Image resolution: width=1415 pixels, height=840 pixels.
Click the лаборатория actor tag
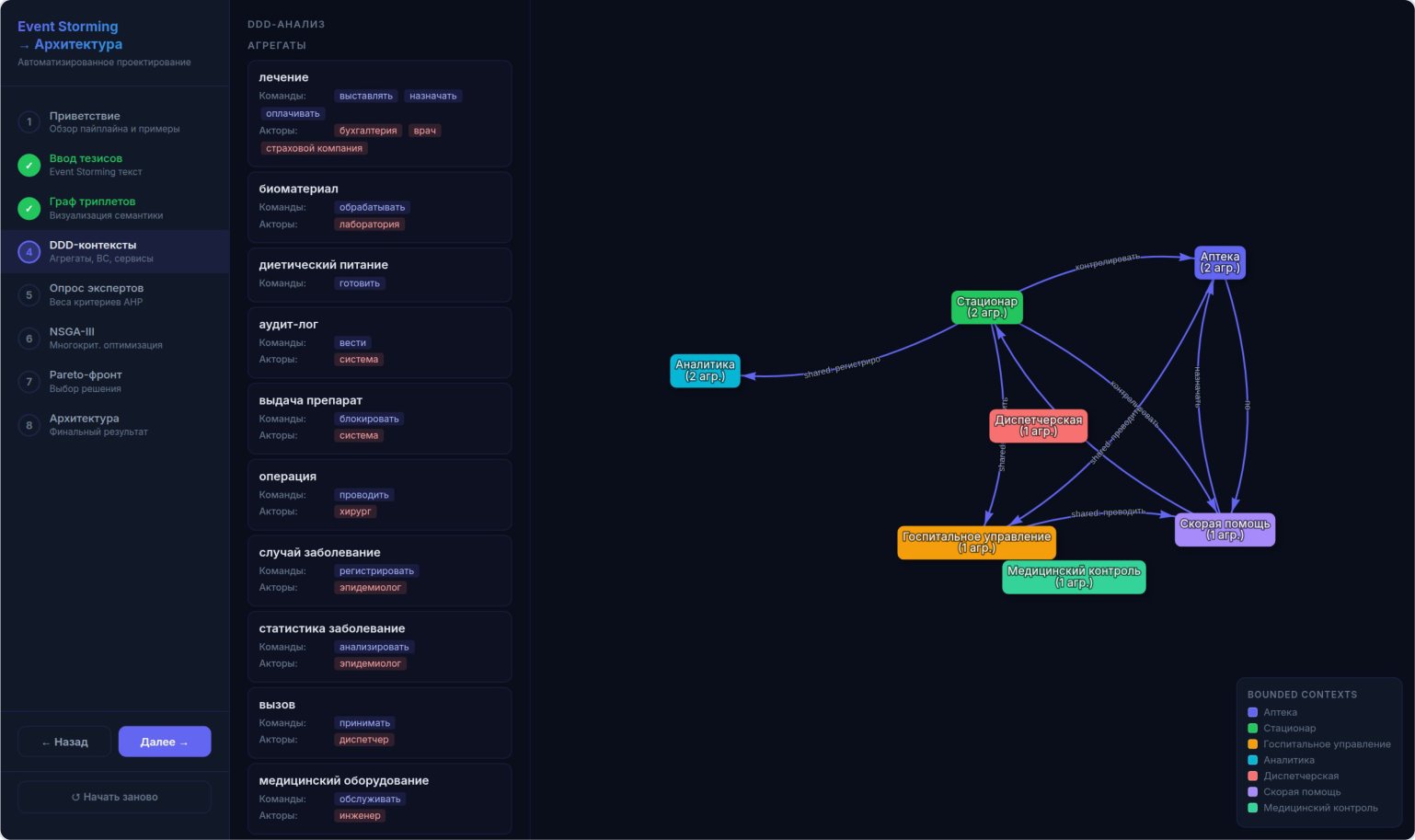[x=369, y=224]
